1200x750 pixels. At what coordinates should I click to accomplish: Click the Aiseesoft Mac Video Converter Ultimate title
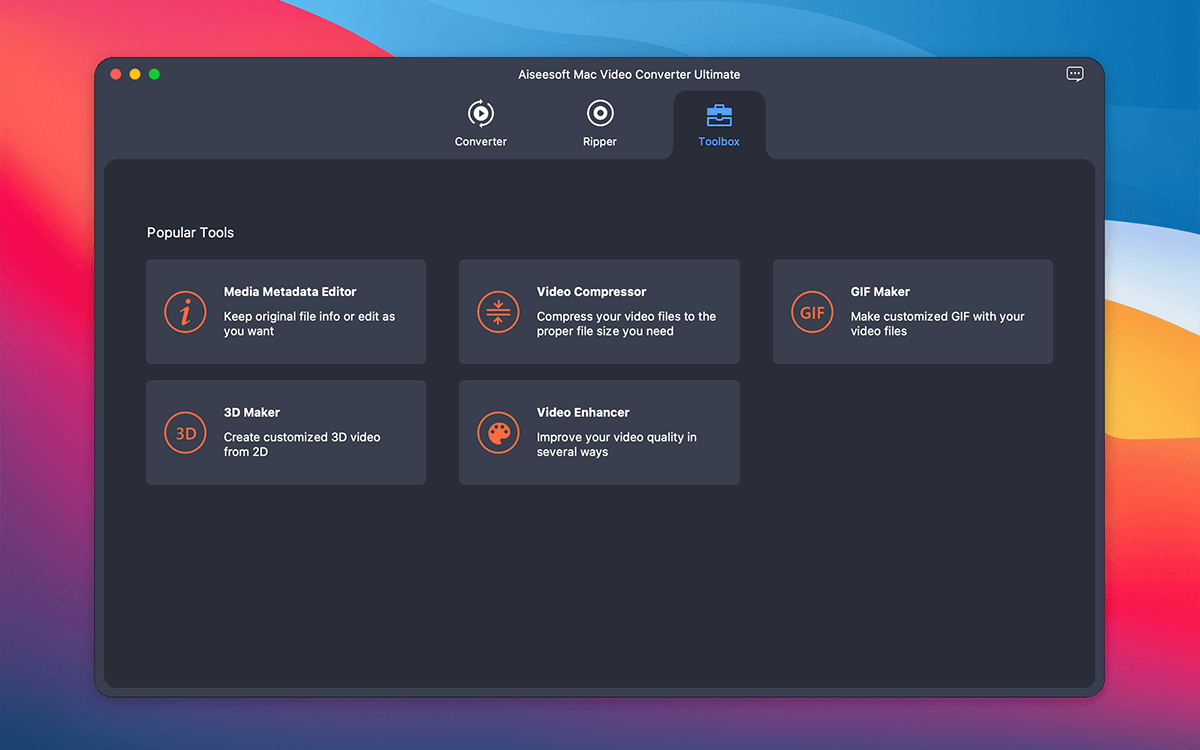[x=629, y=74]
